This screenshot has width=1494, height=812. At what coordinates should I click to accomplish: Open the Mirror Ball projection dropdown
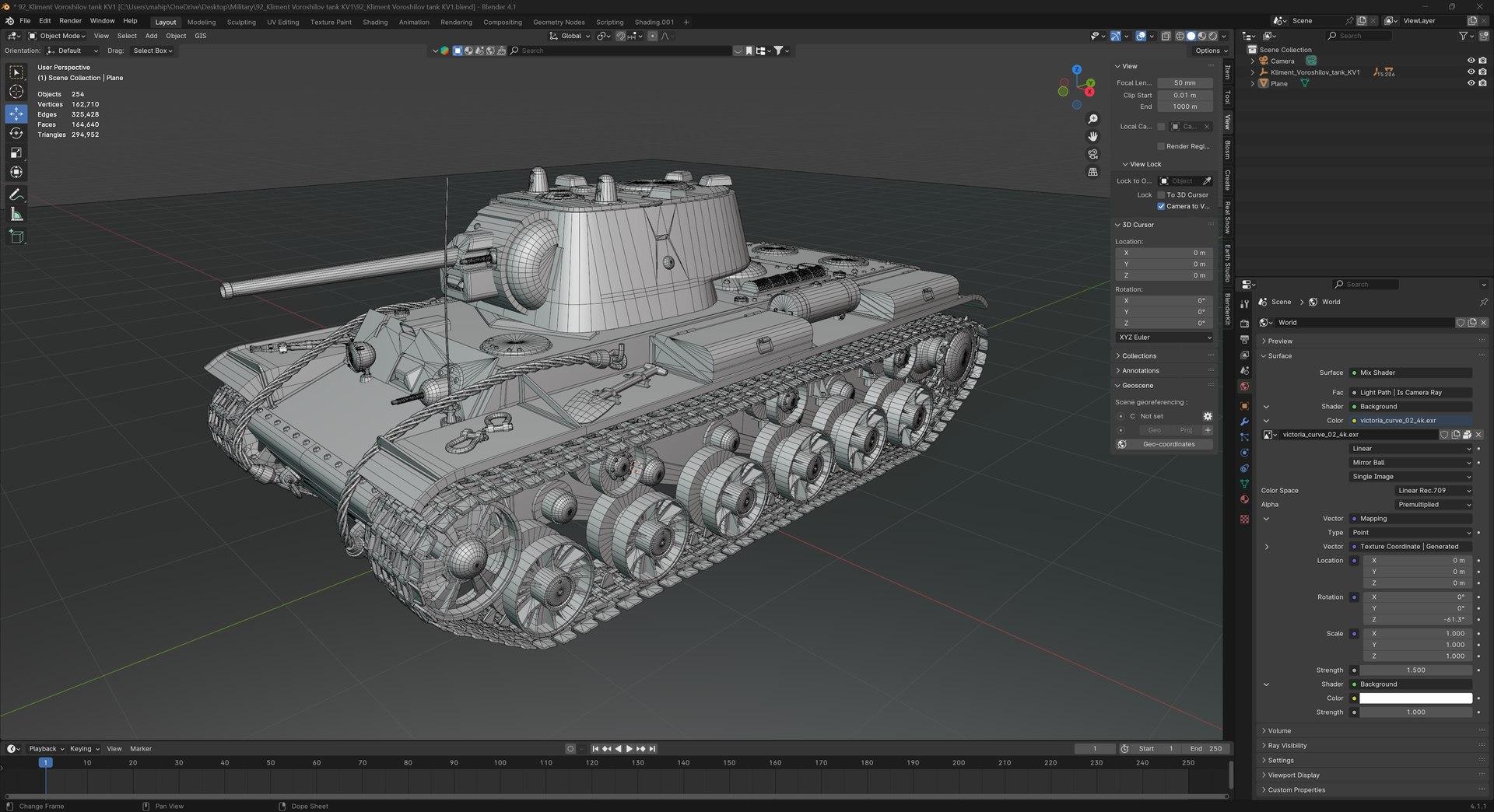1411,463
